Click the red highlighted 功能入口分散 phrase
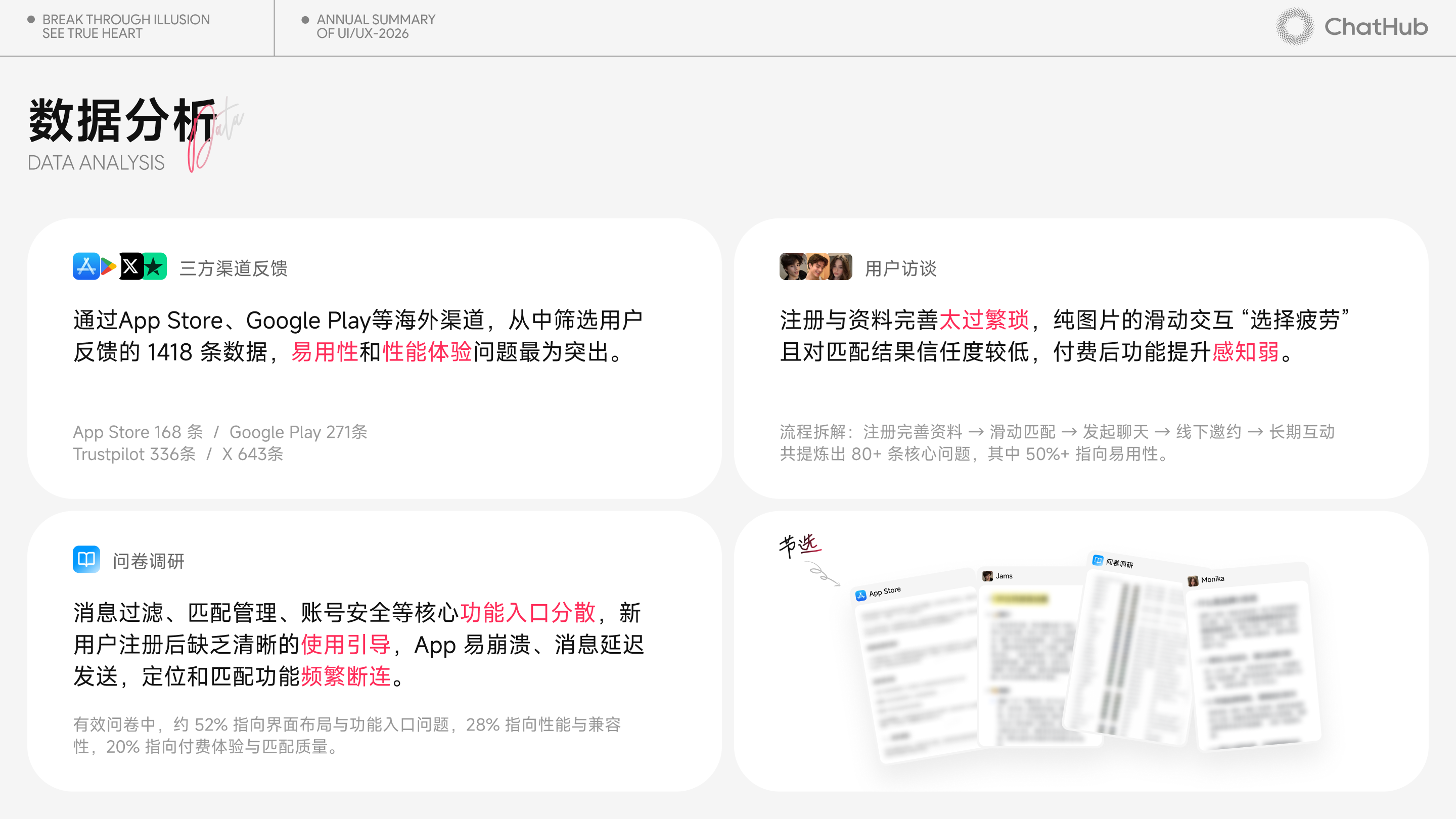The width and height of the screenshot is (1456, 819). [528, 613]
